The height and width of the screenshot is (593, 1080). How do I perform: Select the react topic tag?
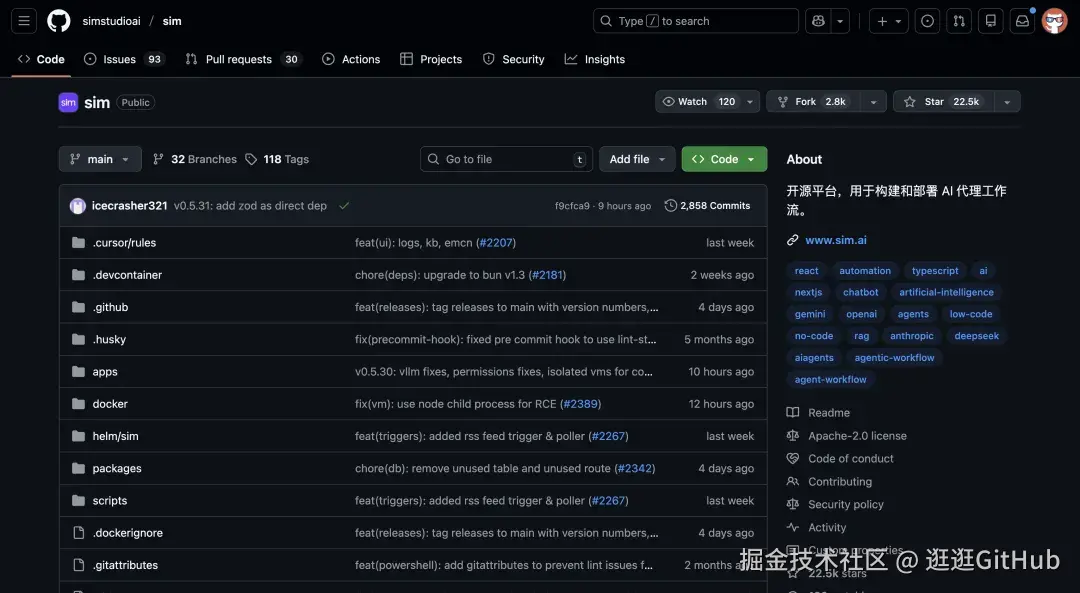[807, 271]
